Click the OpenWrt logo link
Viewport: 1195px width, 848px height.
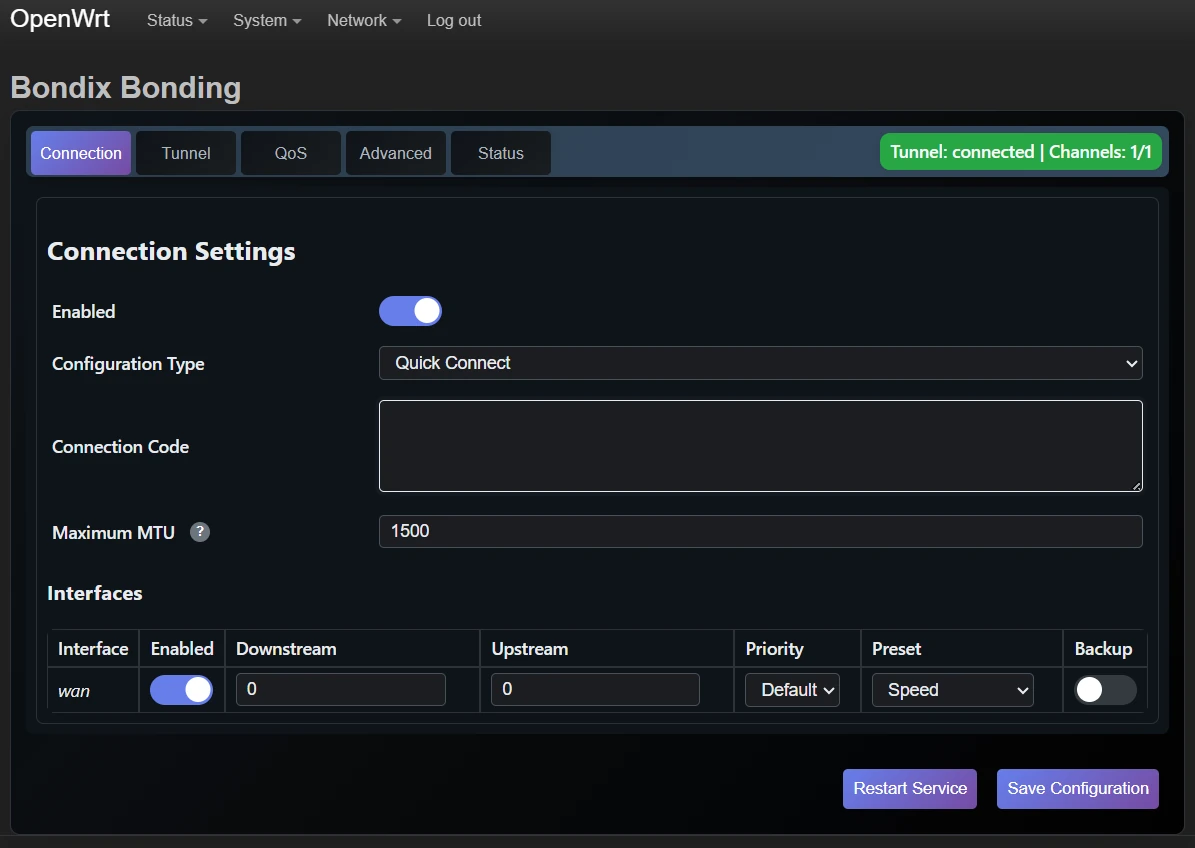(x=60, y=18)
